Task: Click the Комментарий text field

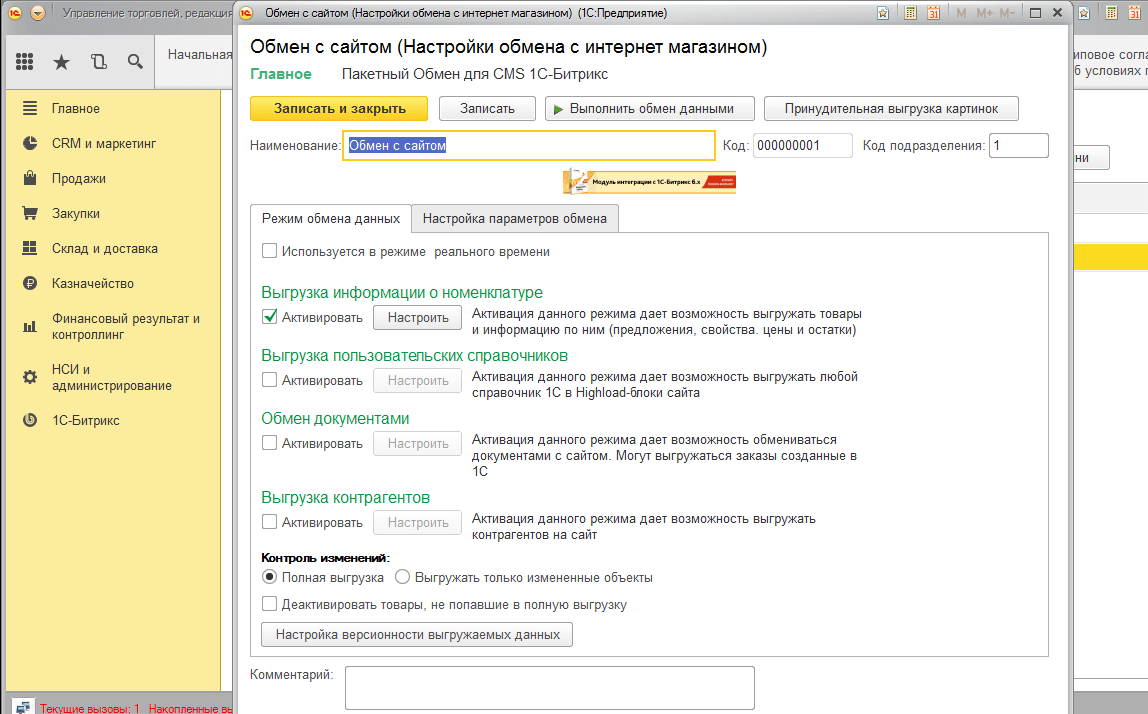Action: click(x=549, y=688)
